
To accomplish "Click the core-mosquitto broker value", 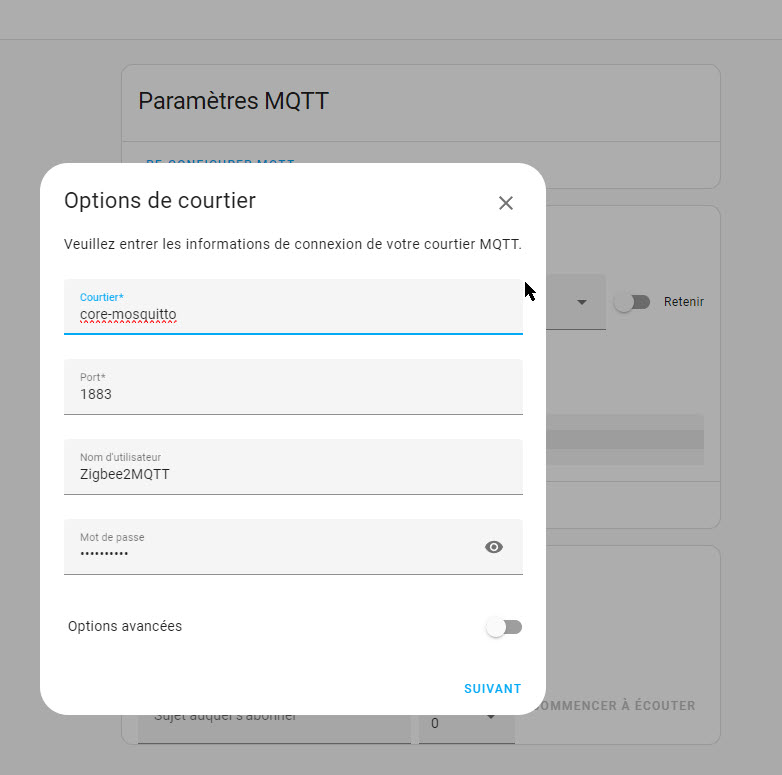I will (128, 314).
